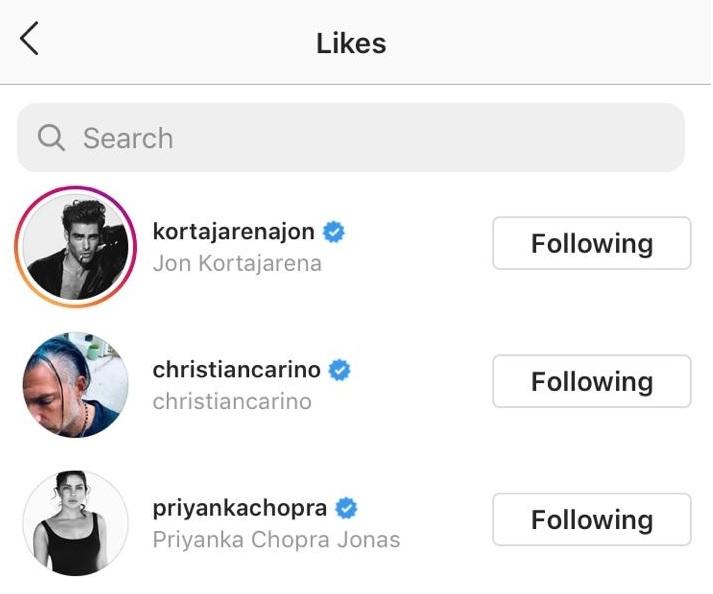The width and height of the screenshot is (713, 594).
Task: Click the magnifying glass search icon
Action: pyautogui.click(x=51, y=138)
